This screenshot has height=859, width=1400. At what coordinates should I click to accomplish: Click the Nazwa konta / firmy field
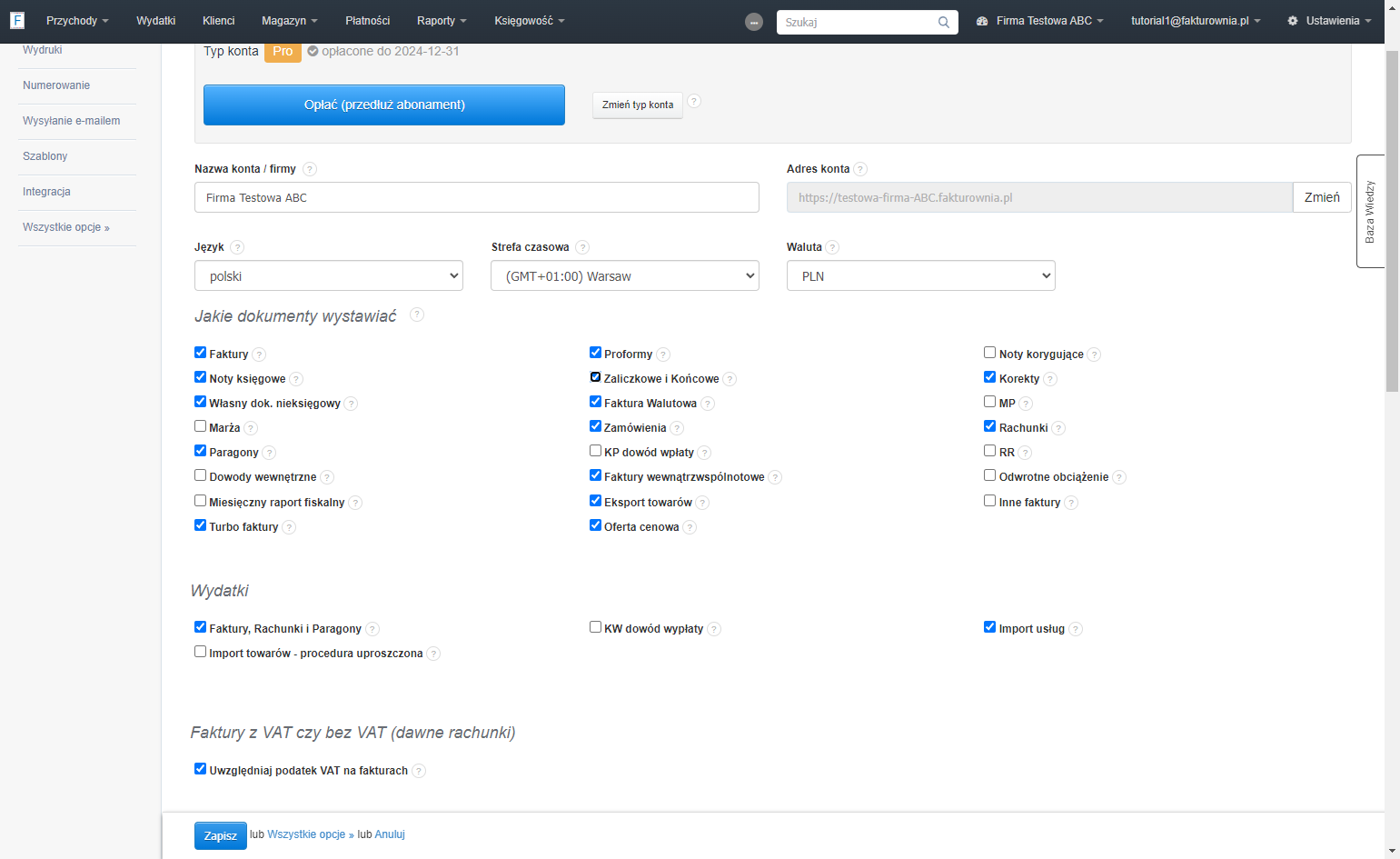(x=477, y=197)
